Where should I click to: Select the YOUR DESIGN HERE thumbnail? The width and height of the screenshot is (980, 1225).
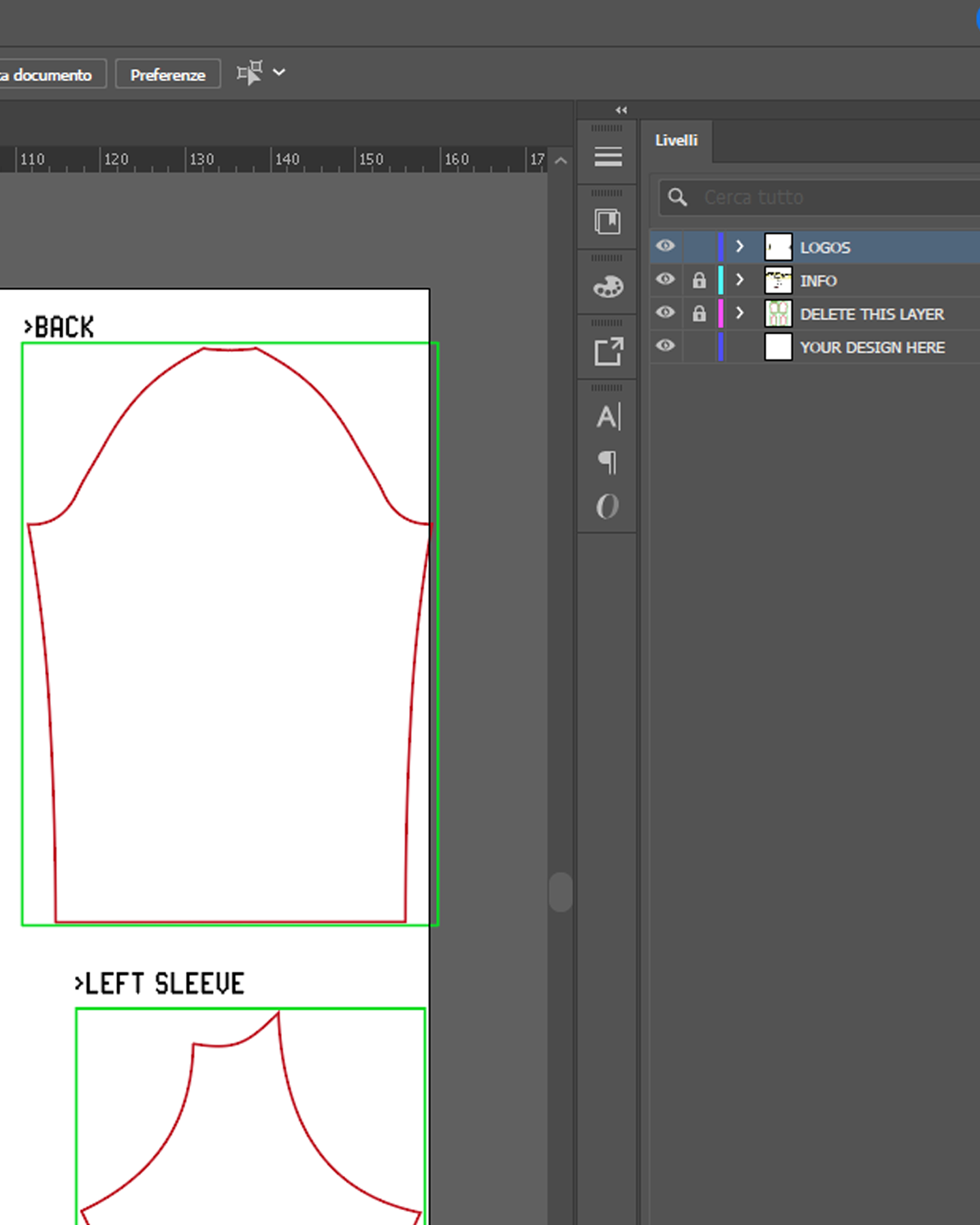[x=778, y=346]
